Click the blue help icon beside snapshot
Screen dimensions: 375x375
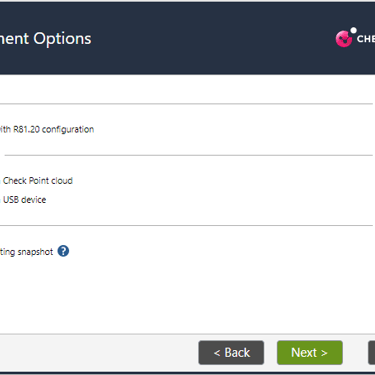tap(63, 251)
